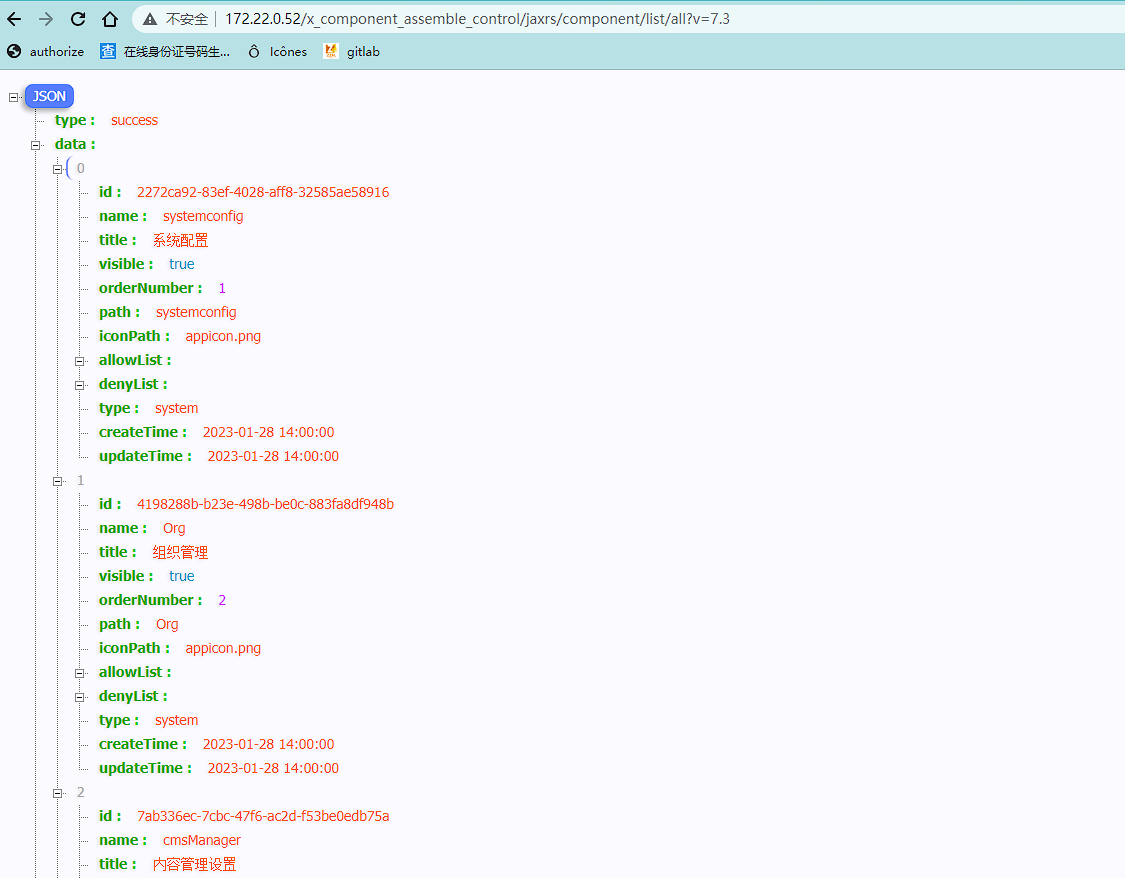Collapse the data array node
Image resolution: width=1125 pixels, height=878 pixels.
pos(36,144)
